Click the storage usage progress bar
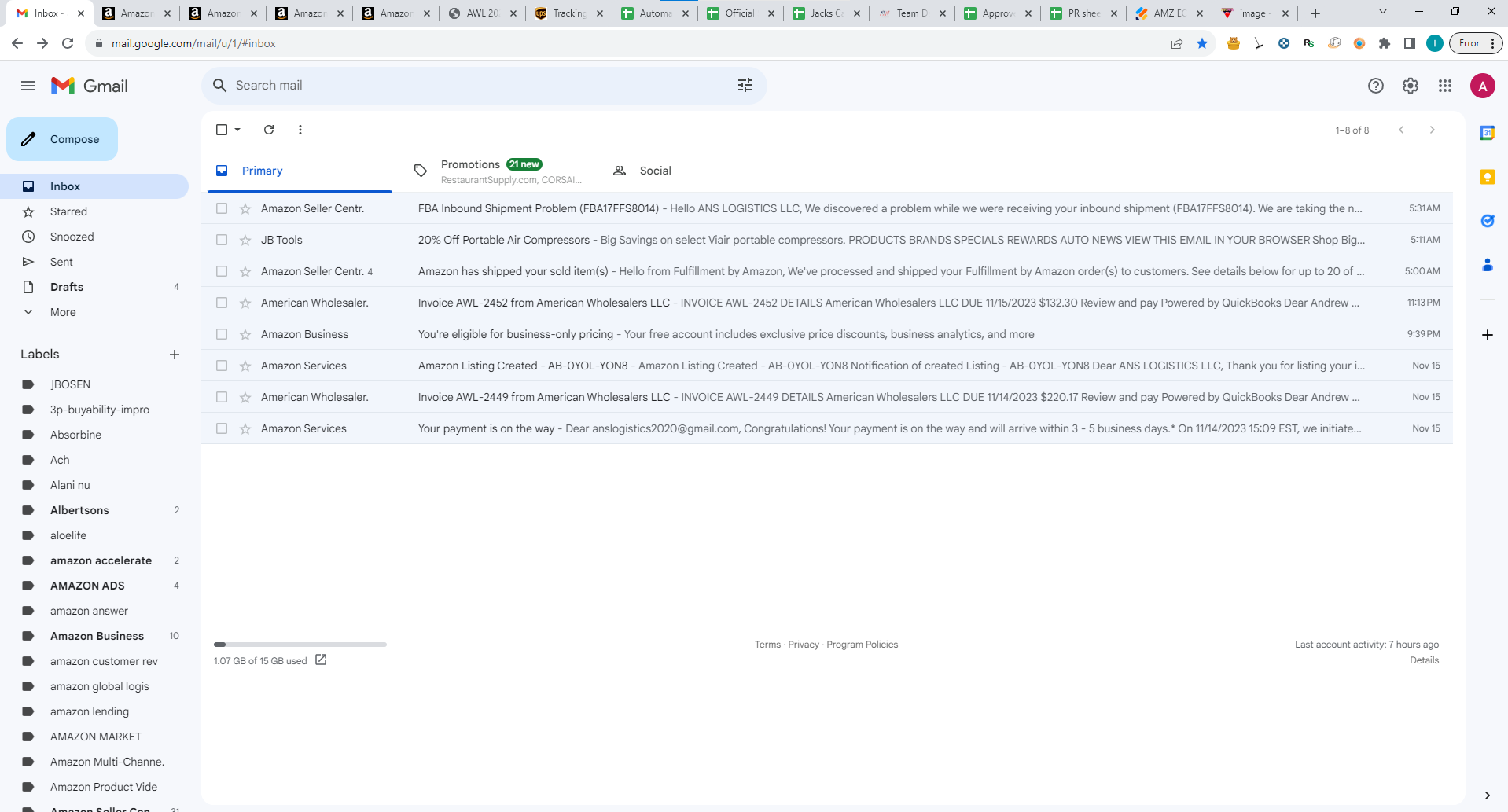 300,645
